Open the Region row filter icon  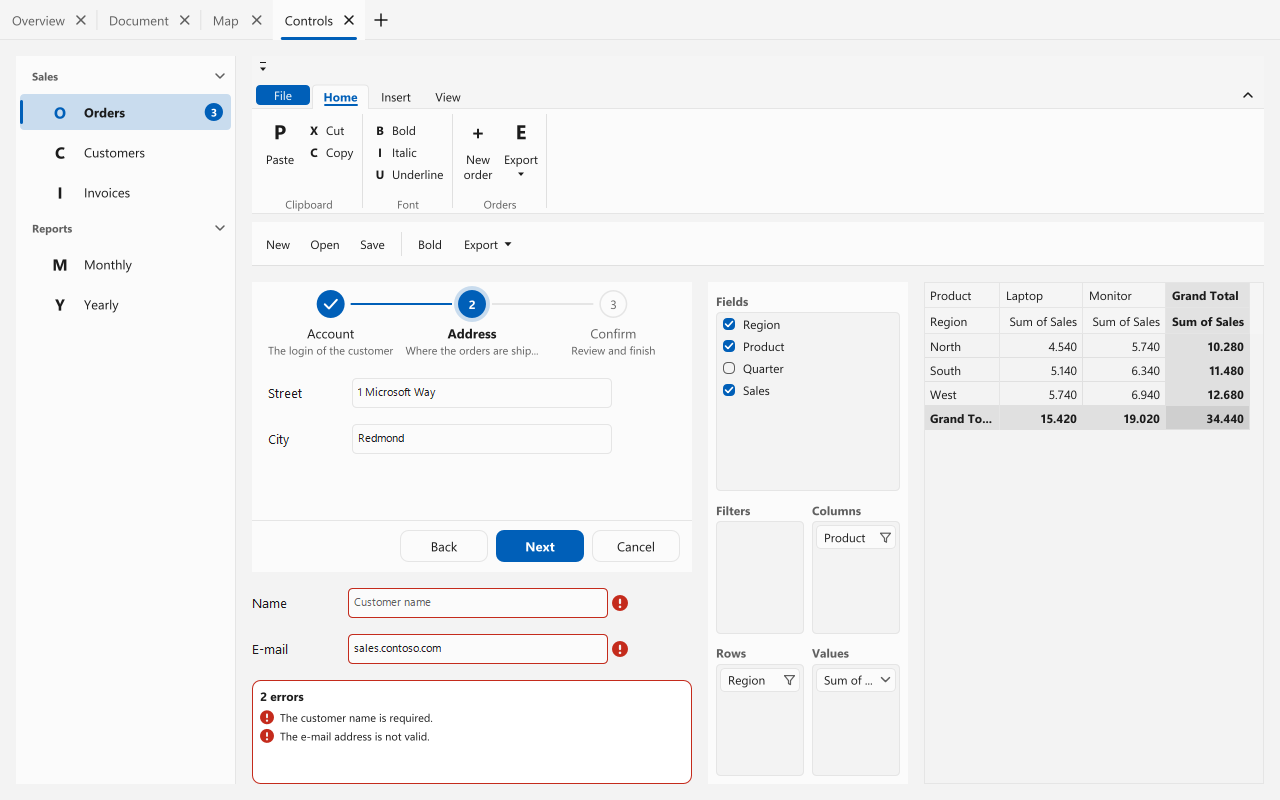point(789,680)
